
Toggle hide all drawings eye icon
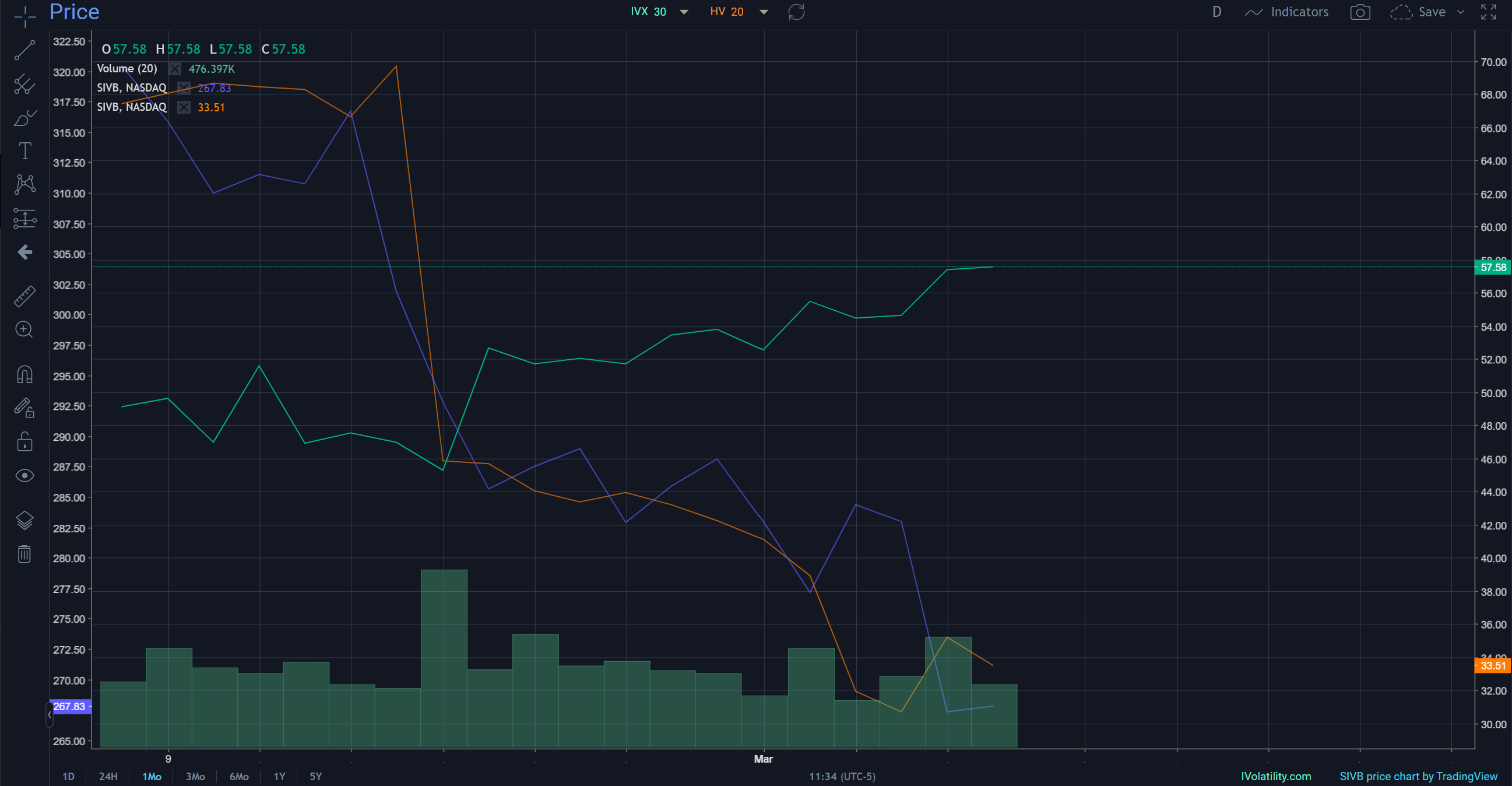click(24, 475)
